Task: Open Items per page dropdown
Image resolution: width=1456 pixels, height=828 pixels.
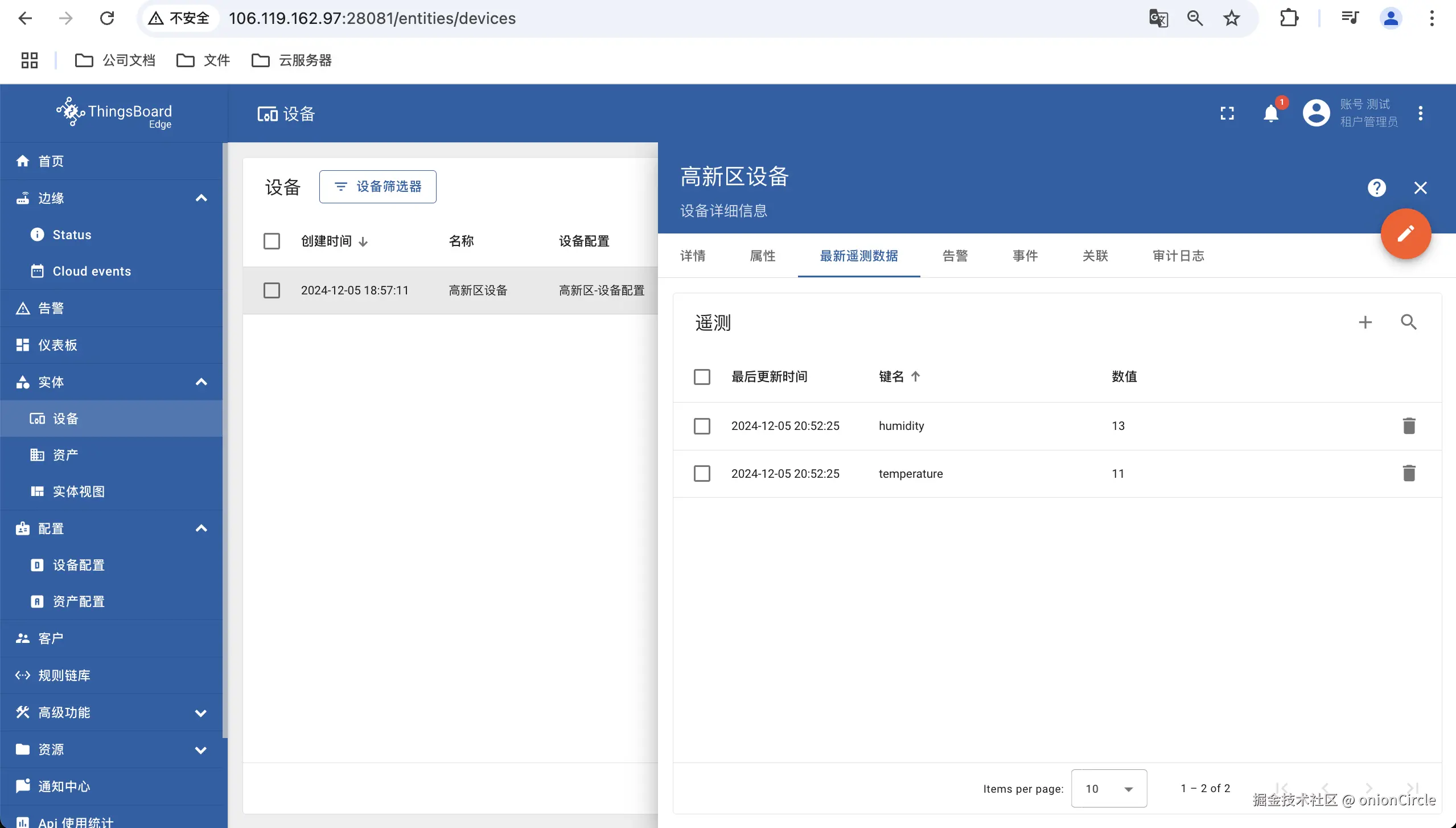Action: [x=1108, y=789]
